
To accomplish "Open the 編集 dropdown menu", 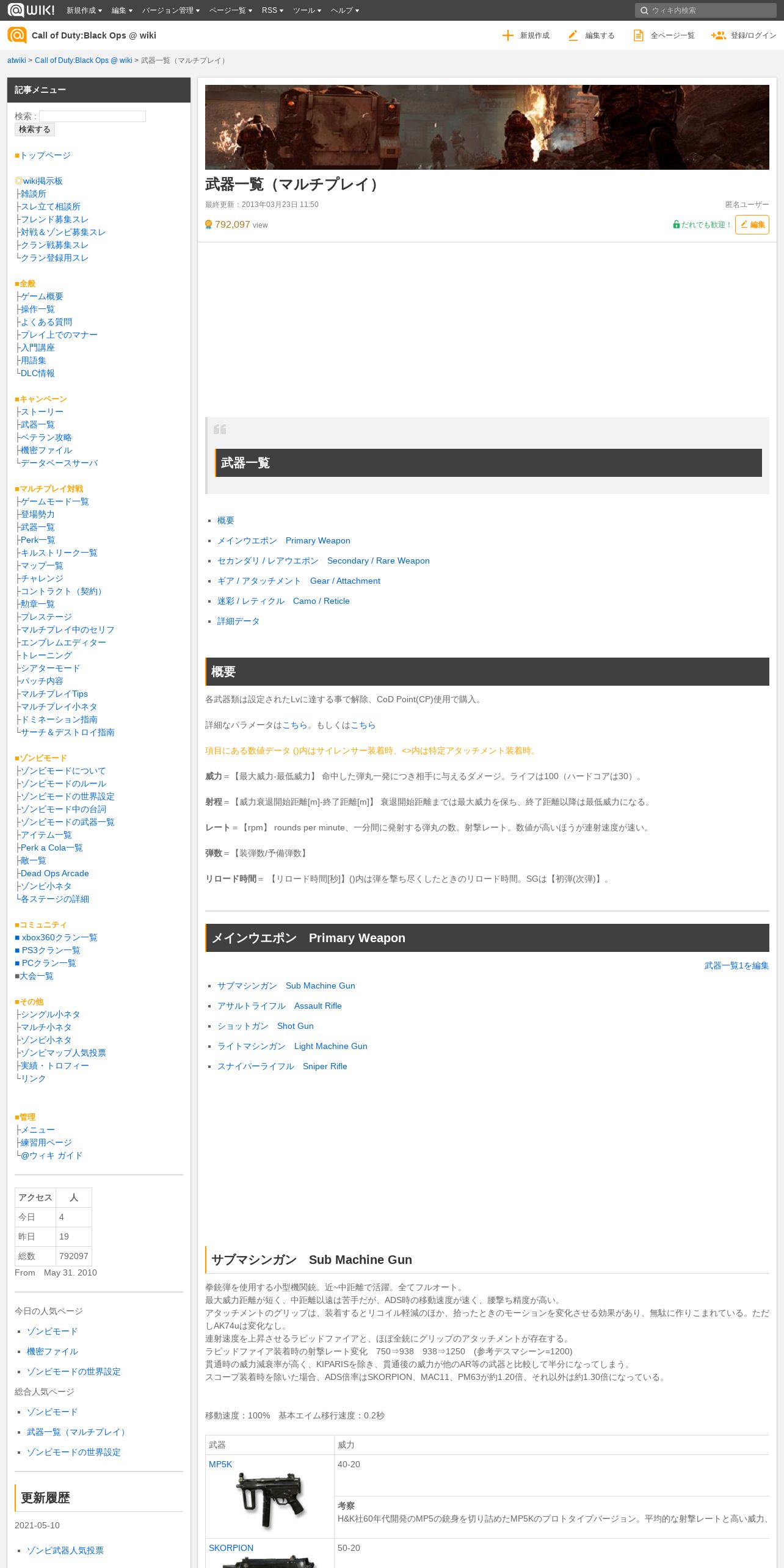I will pos(122,10).
